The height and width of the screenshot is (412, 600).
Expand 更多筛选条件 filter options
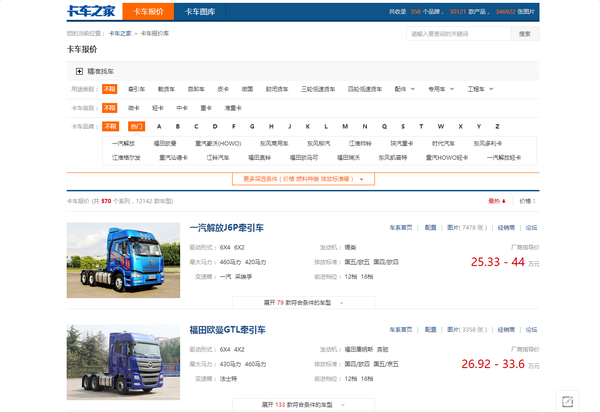pyautogui.click(x=303, y=179)
